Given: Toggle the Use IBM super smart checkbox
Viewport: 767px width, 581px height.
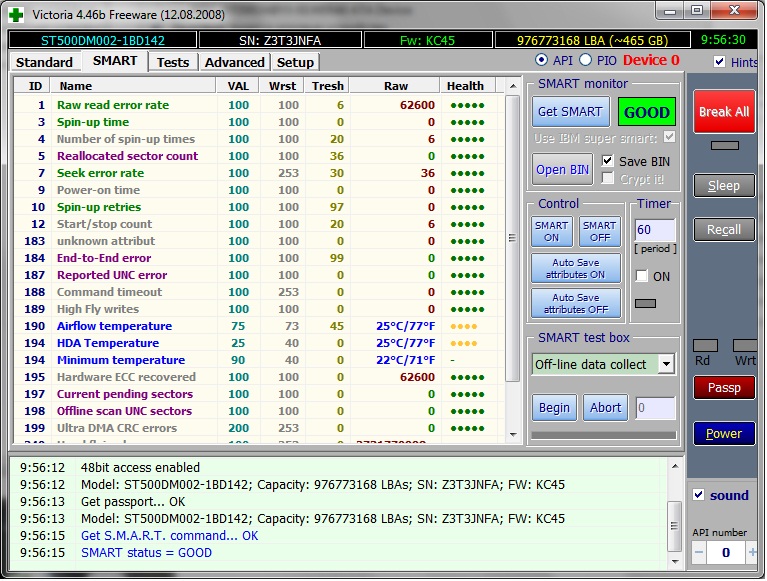Looking at the screenshot, I should [669, 137].
